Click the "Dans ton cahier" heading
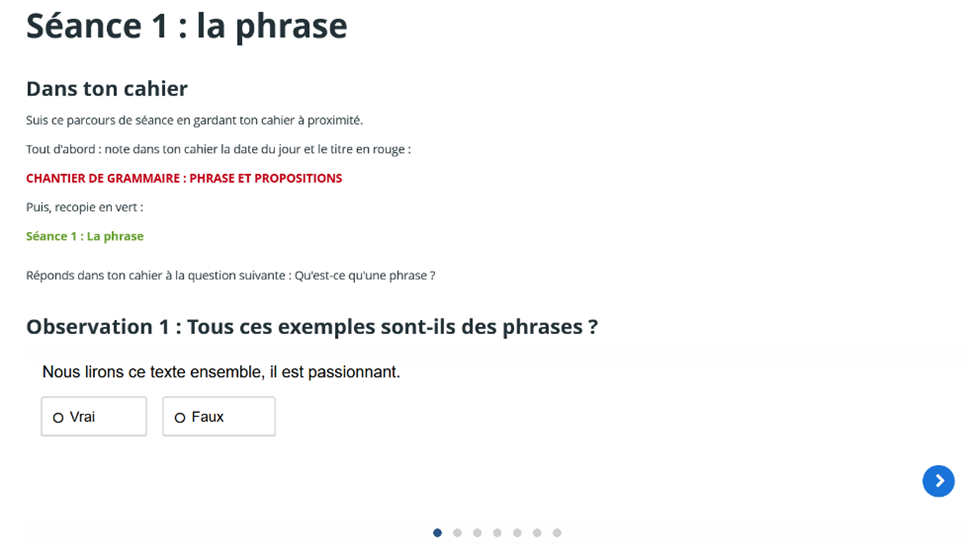This screenshot has width=965, height=560. [107, 89]
